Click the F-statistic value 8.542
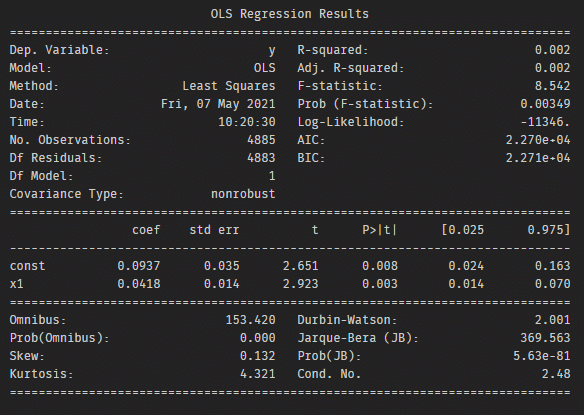The image size is (584, 415). click(552, 86)
